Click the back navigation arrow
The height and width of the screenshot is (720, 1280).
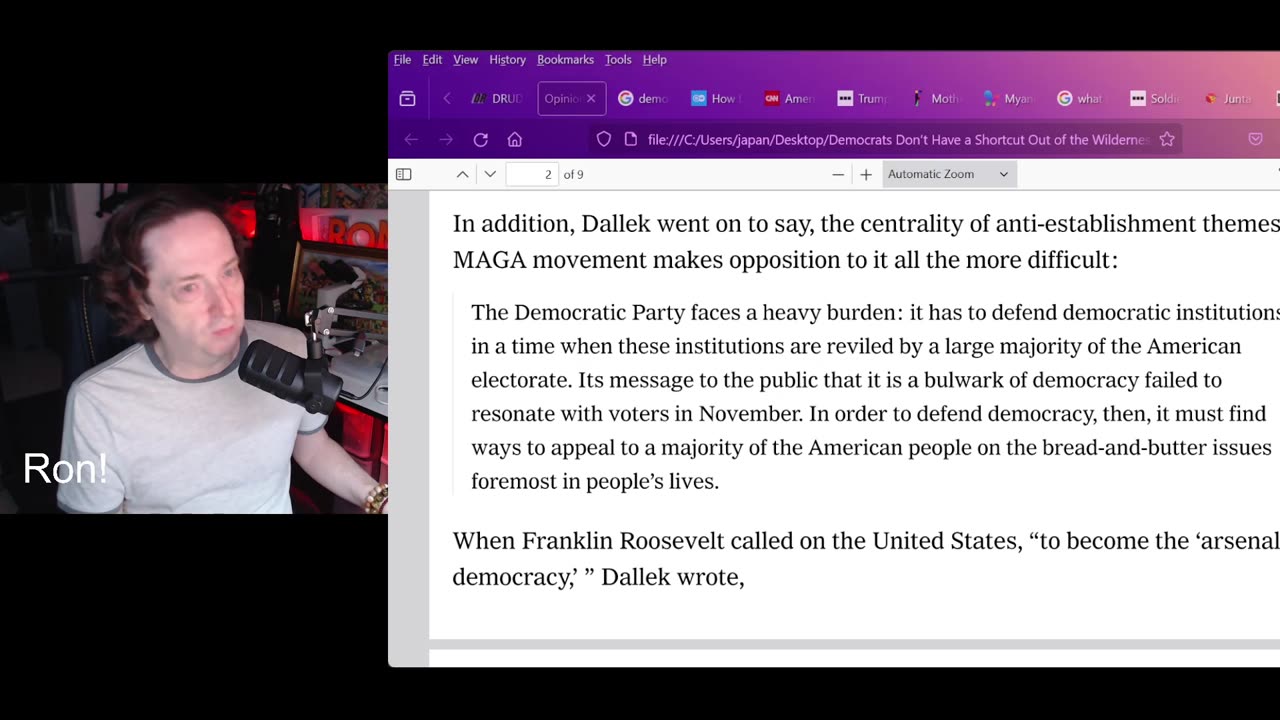coord(411,140)
